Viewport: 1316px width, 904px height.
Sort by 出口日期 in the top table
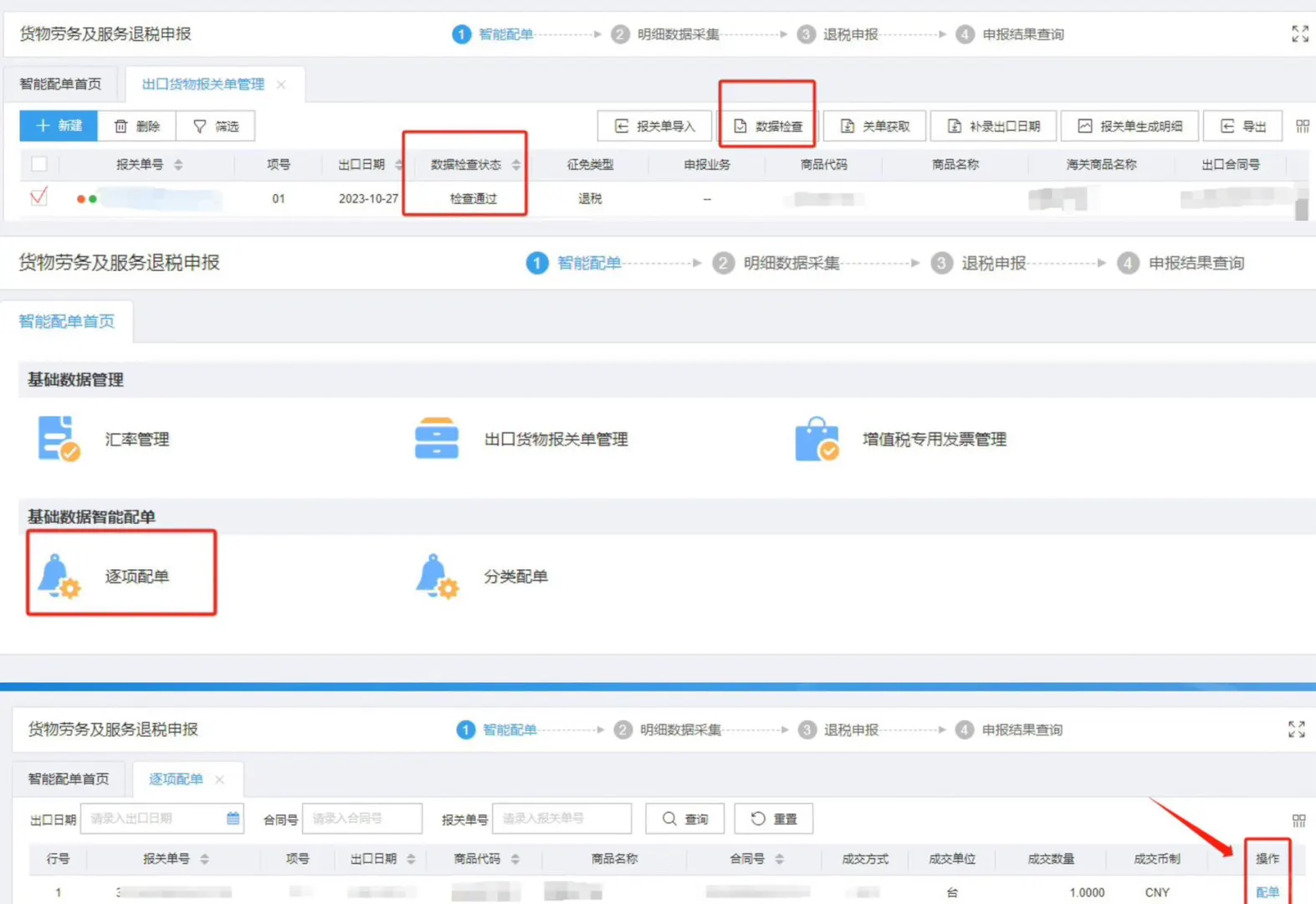[399, 165]
